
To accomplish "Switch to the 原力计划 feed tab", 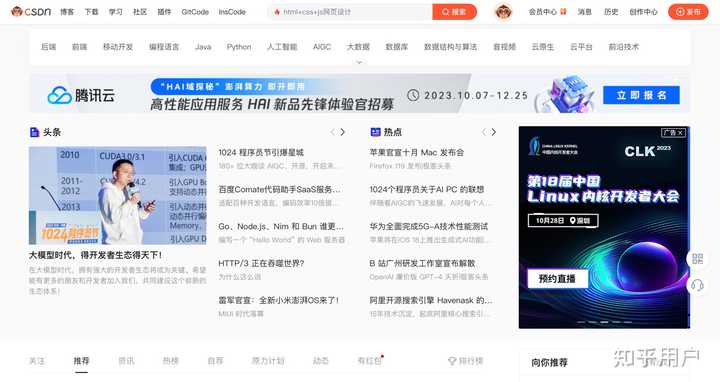I will [x=268, y=361].
